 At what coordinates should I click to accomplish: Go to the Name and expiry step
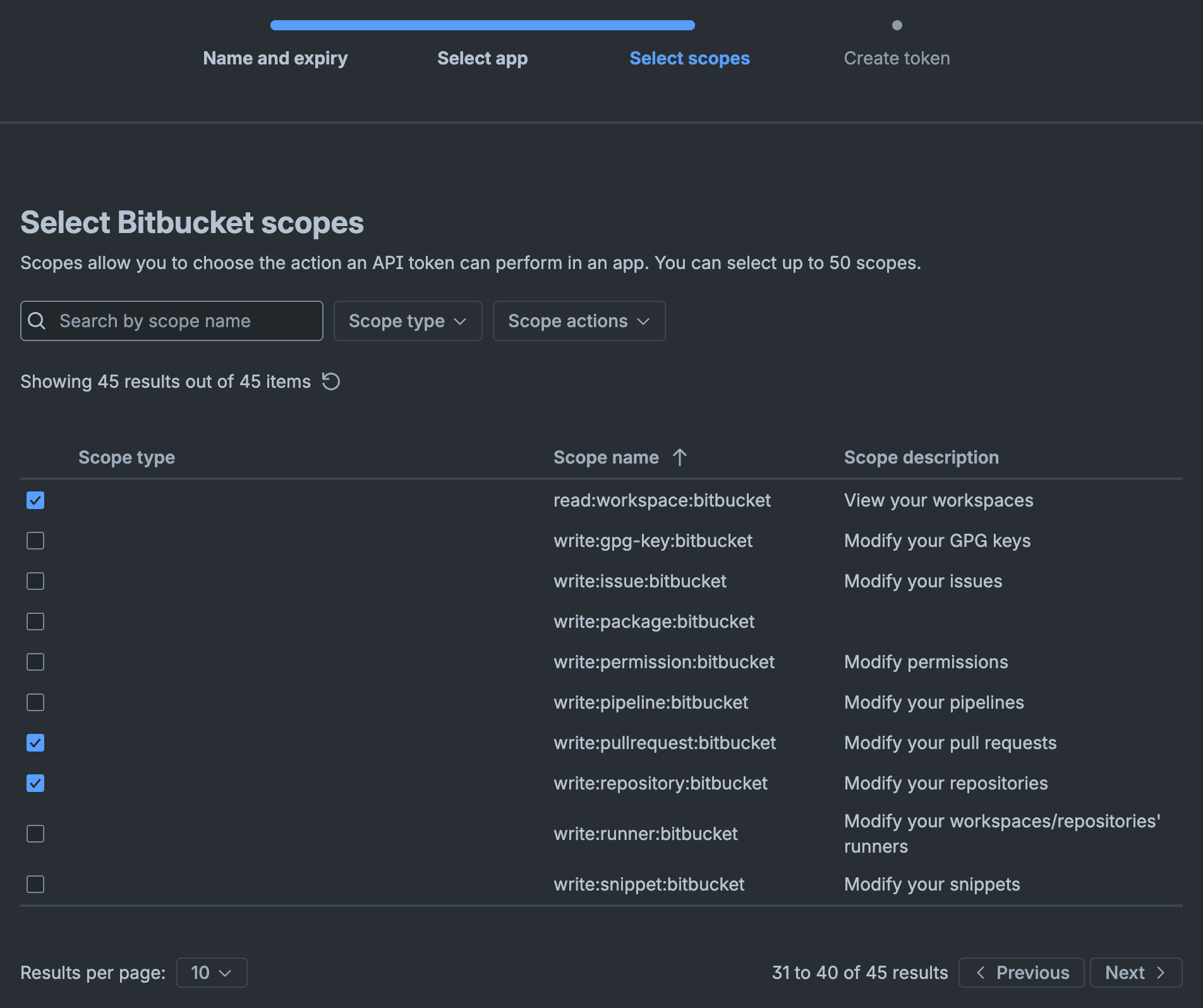click(x=275, y=58)
